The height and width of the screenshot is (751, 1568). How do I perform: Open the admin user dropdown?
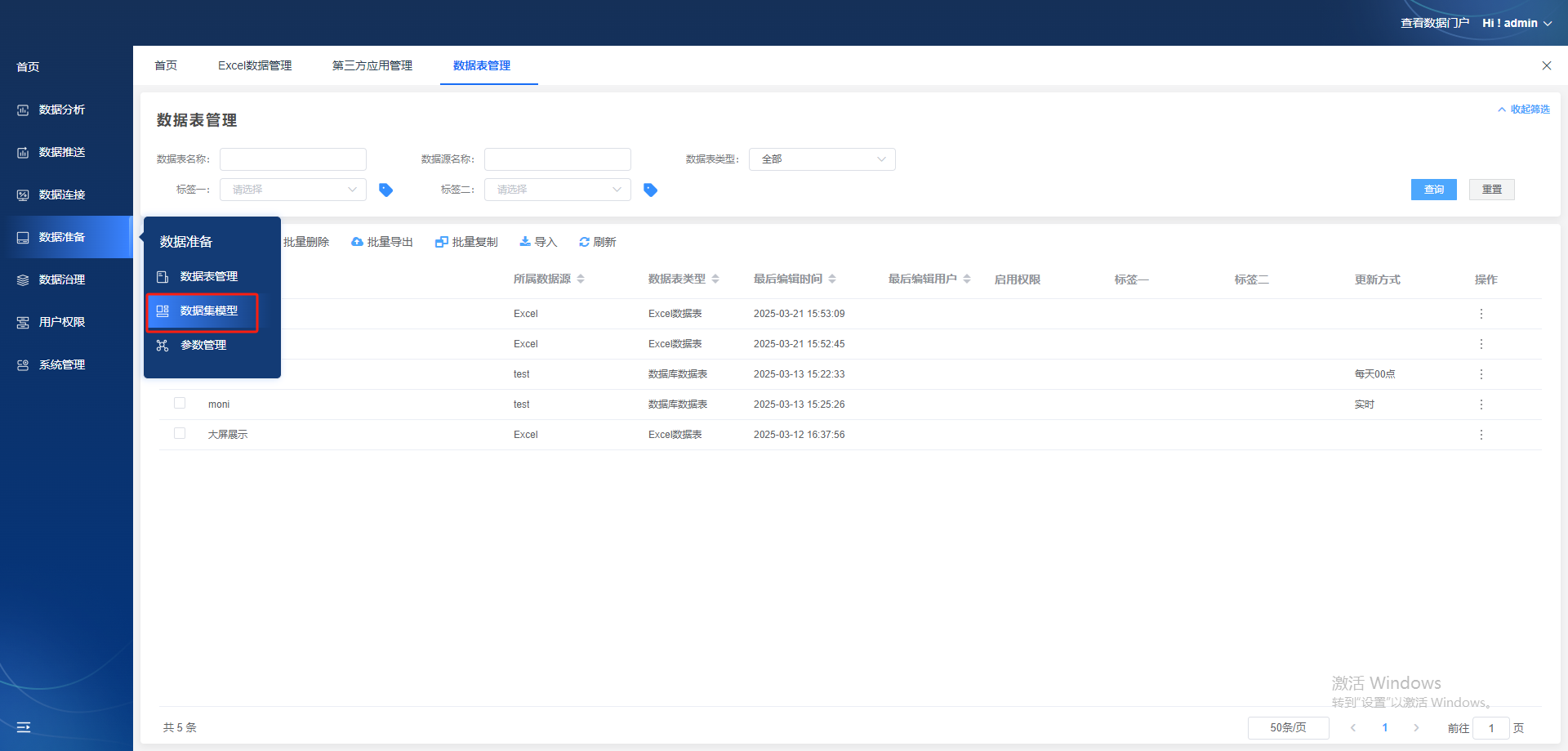(x=1517, y=23)
